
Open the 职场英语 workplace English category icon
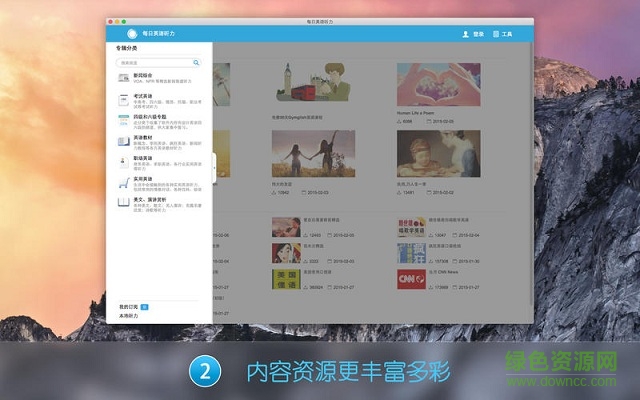[x=124, y=162]
